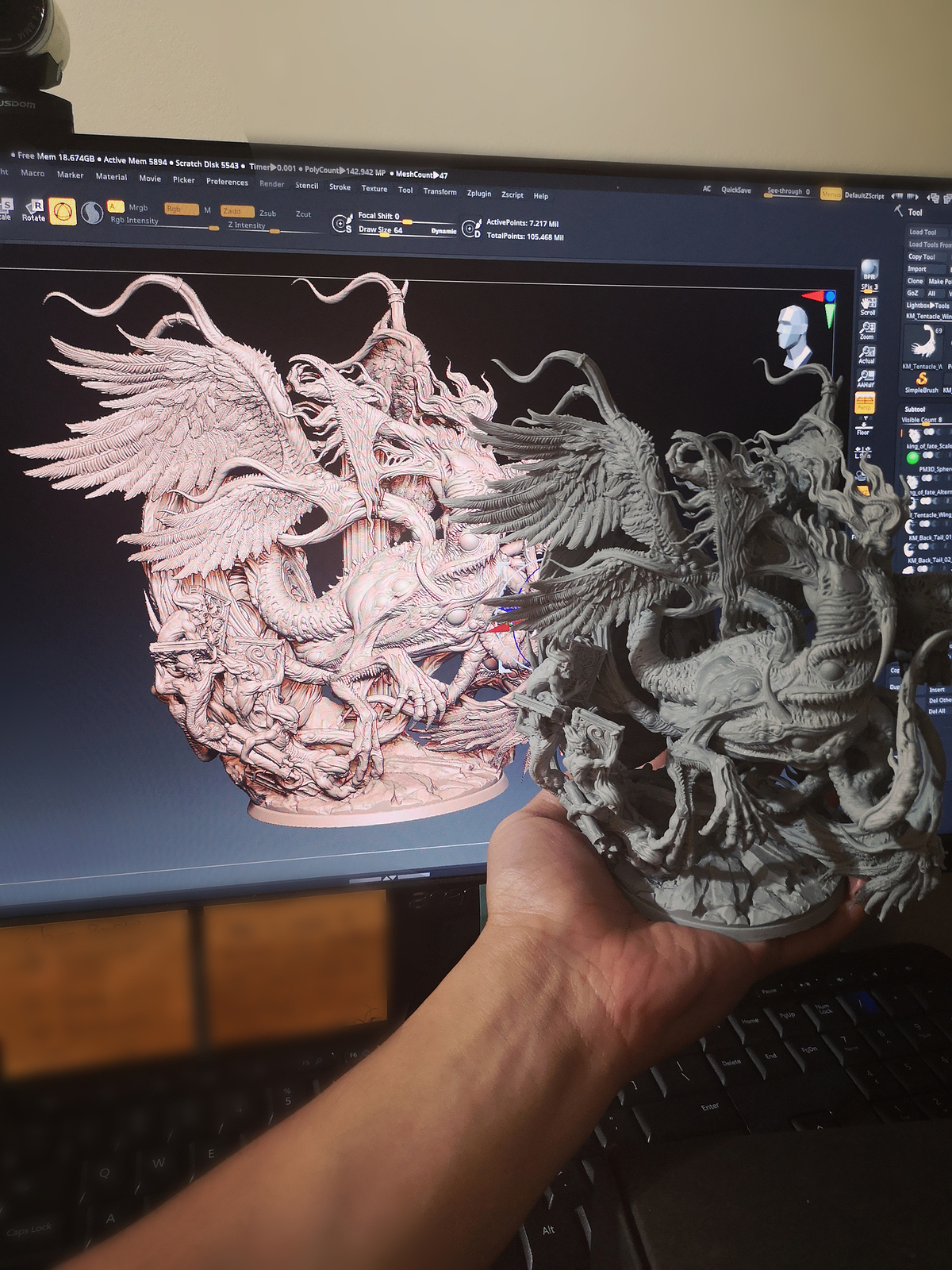Enable Zsub sculpt mode
This screenshot has height=1270, width=952.
(x=268, y=213)
